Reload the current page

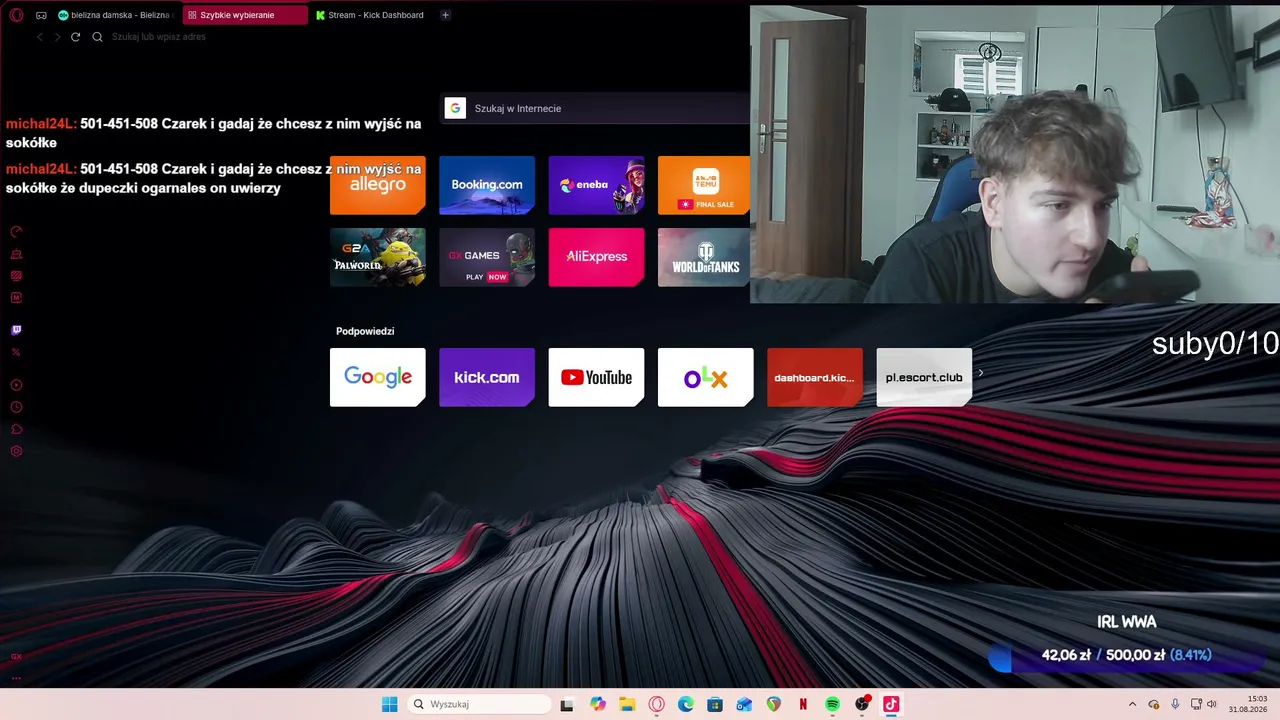[75, 37]
